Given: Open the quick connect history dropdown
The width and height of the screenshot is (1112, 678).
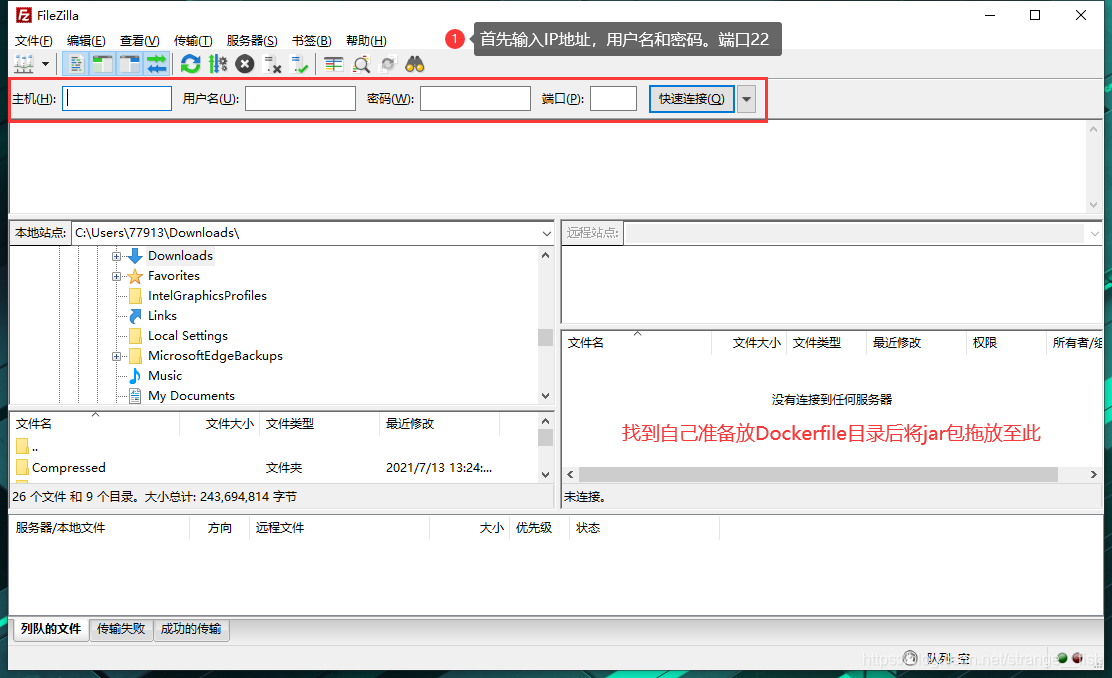Looking at the screenshot, I should pos(746,99).
